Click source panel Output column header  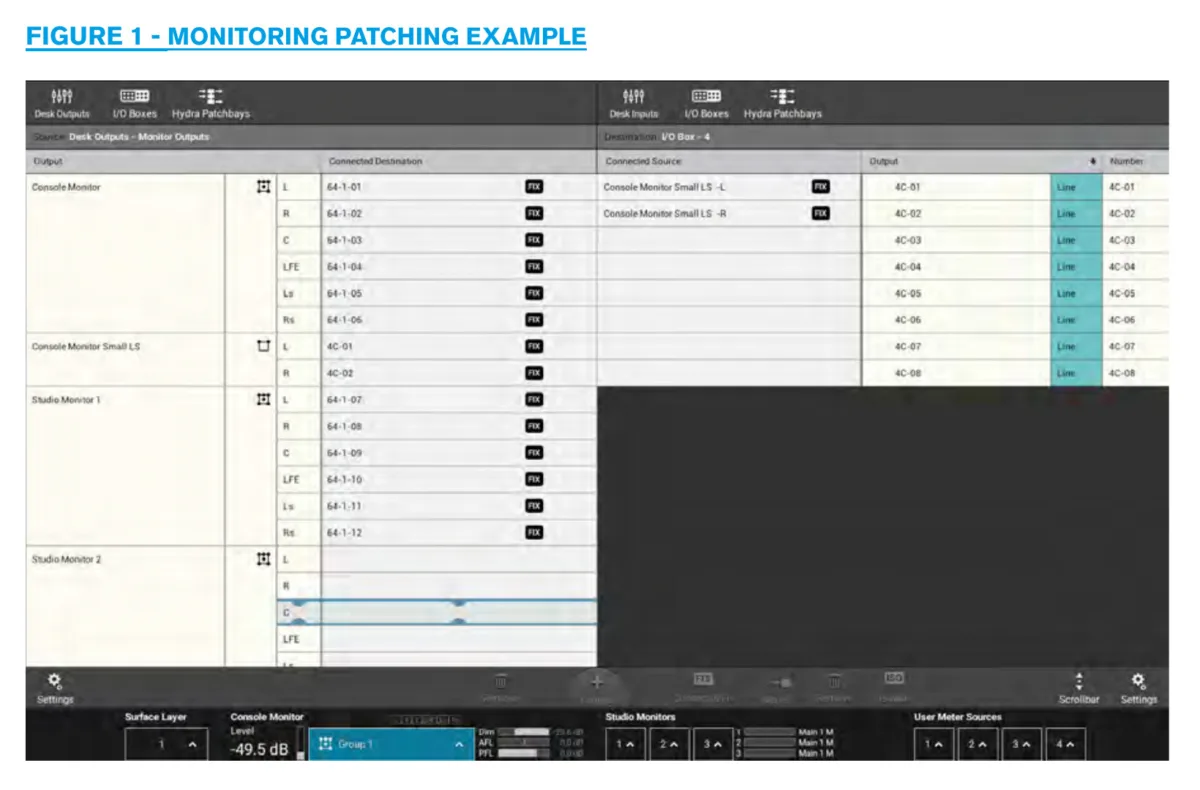pyautogui.click(x=173, y=161)
